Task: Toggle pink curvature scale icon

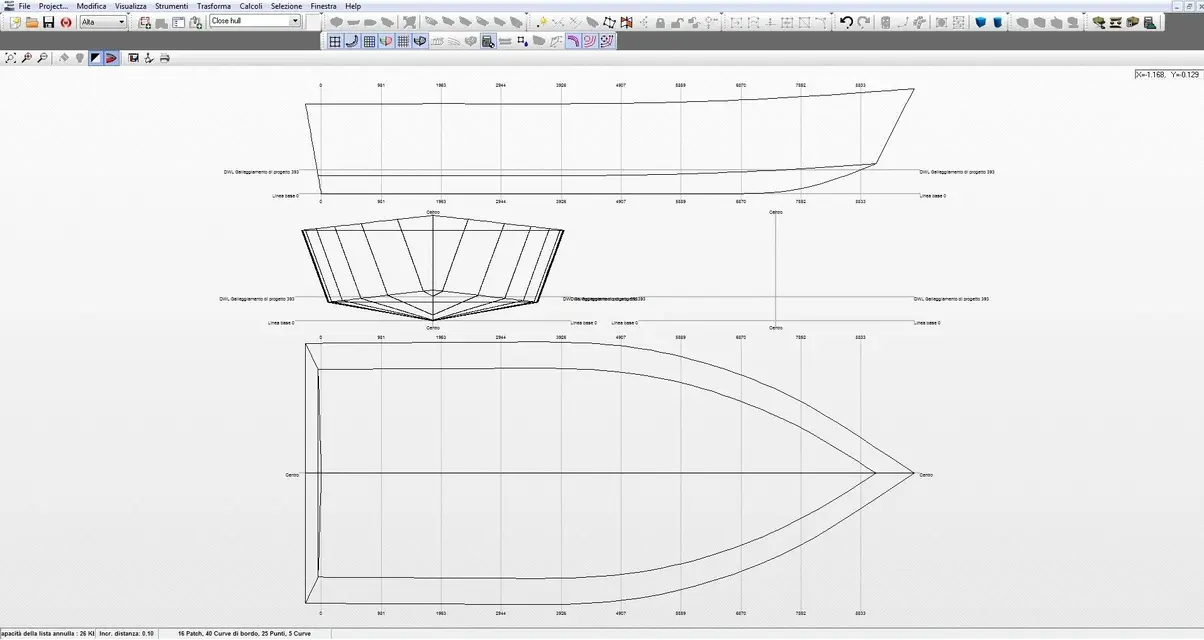Action: click(591, 41)
